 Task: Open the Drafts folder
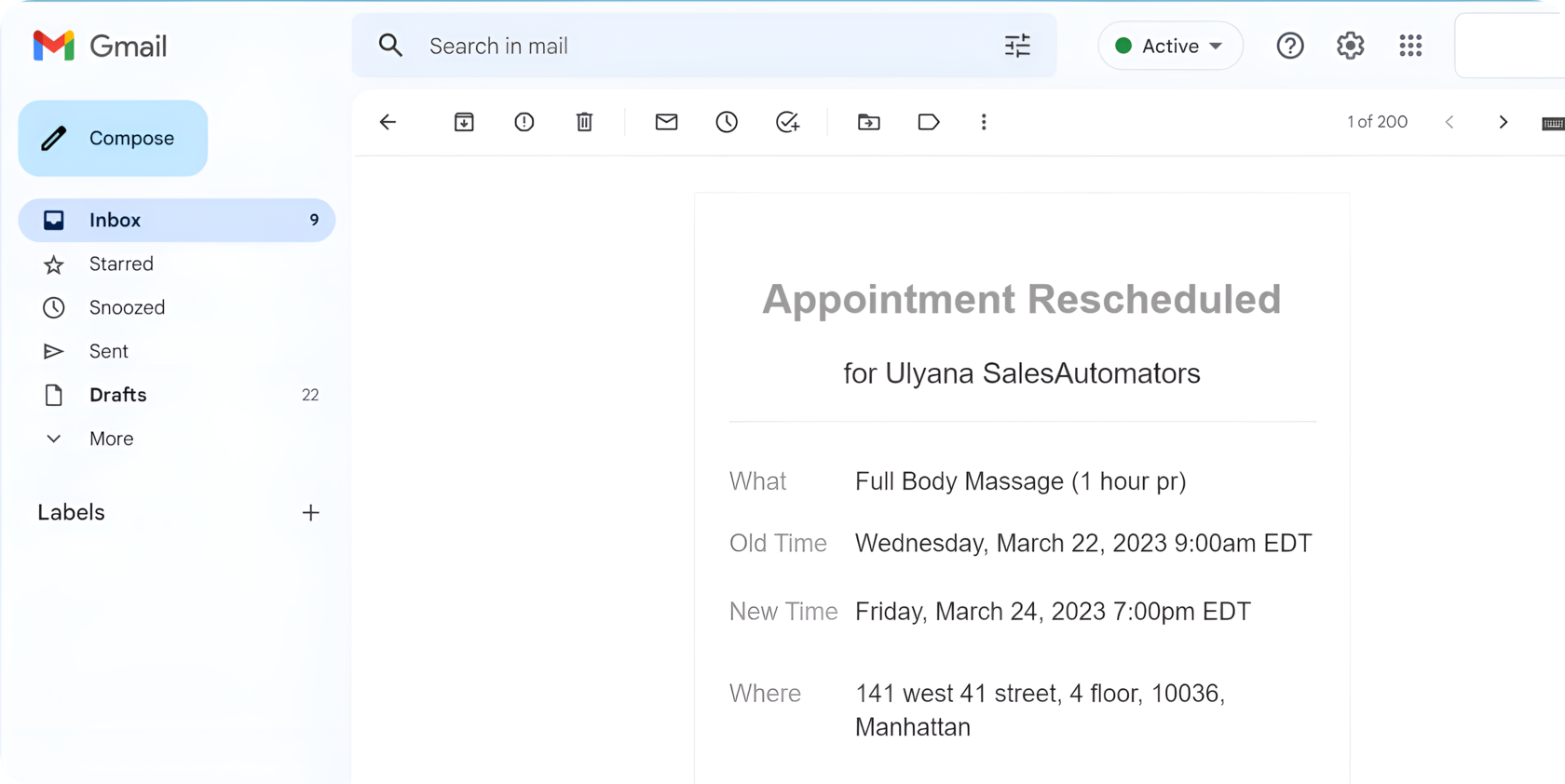tap(117, 395)
